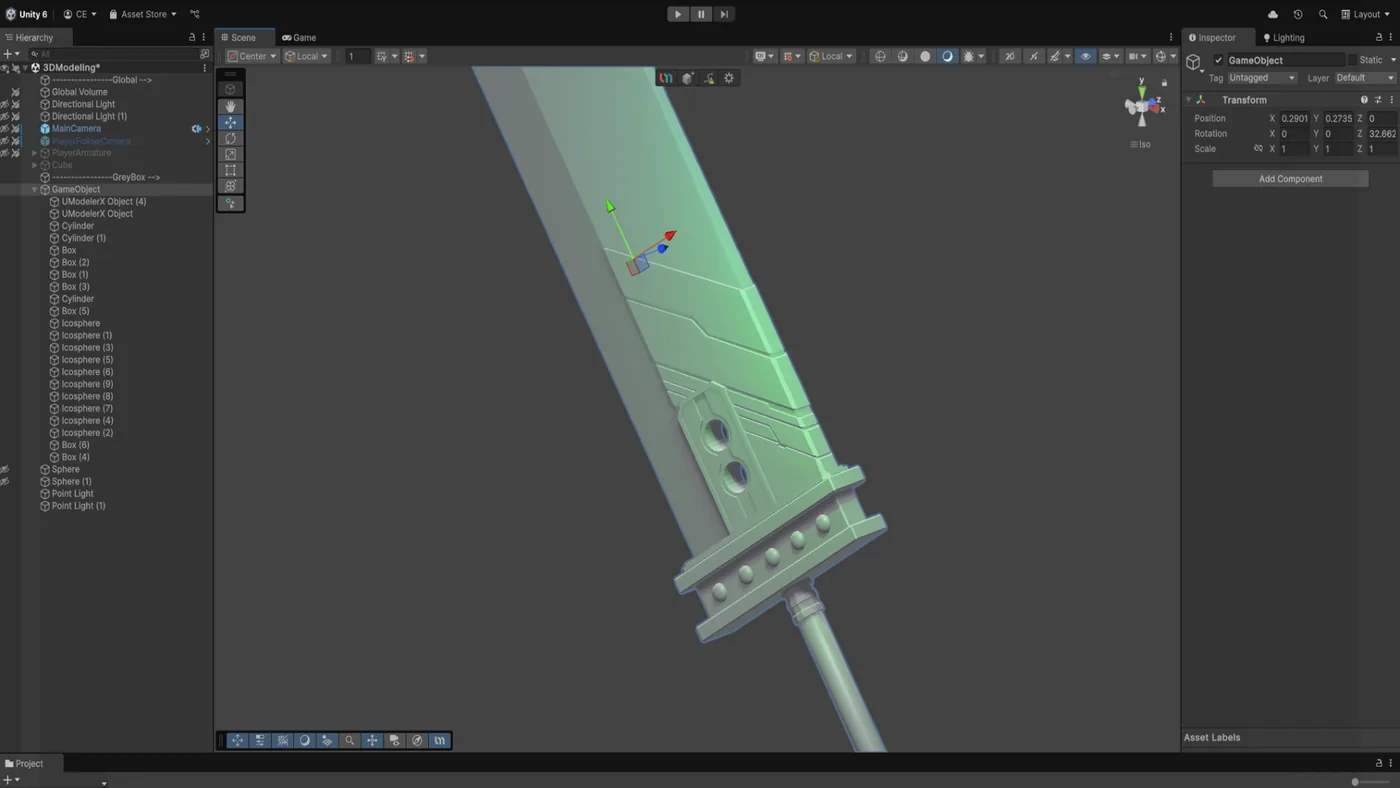The width and height of the screenshot is (1400, 788).
Task: Click the UModeler add cube primitive icon
Action: tap(688, 78)
